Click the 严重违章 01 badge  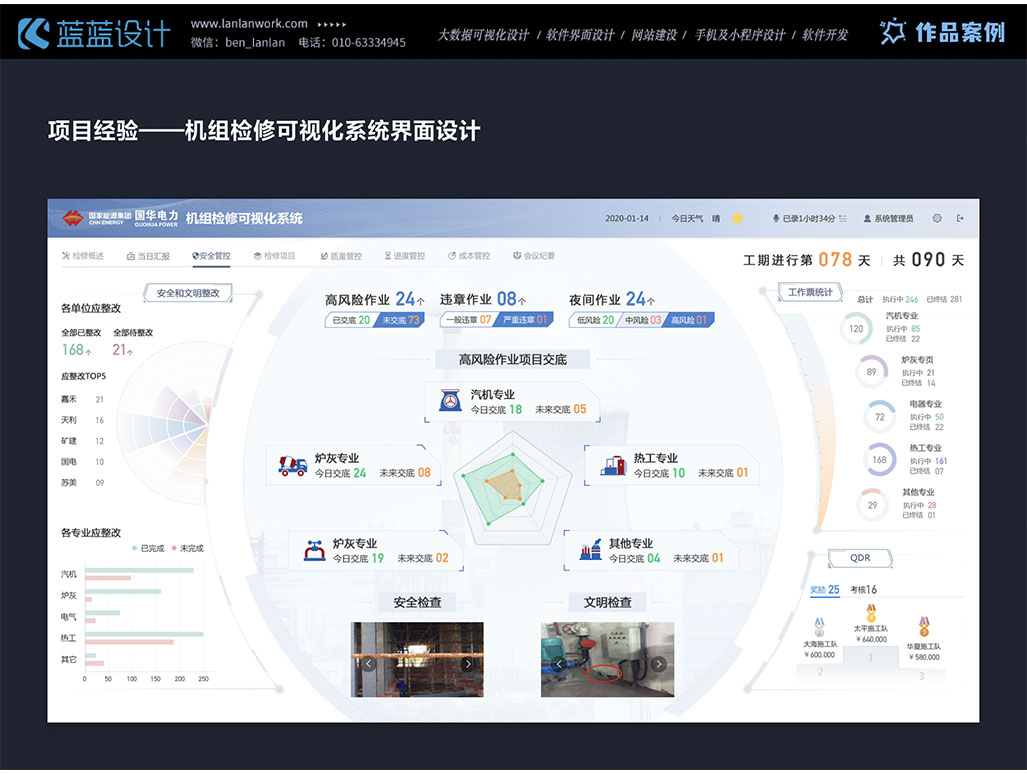pyautogui.click(x=523, y=320)
